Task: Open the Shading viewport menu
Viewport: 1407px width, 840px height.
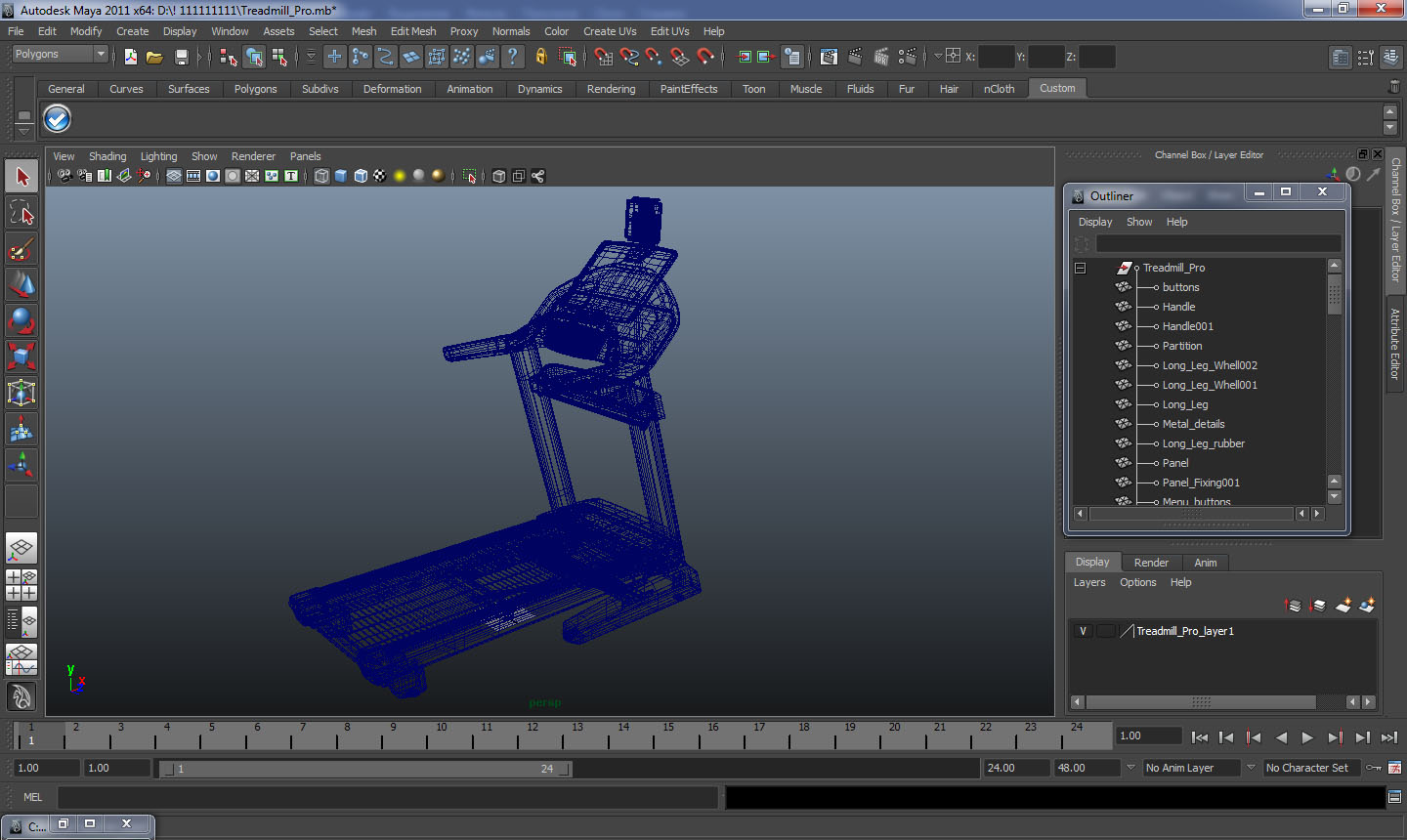Action: 107,156
